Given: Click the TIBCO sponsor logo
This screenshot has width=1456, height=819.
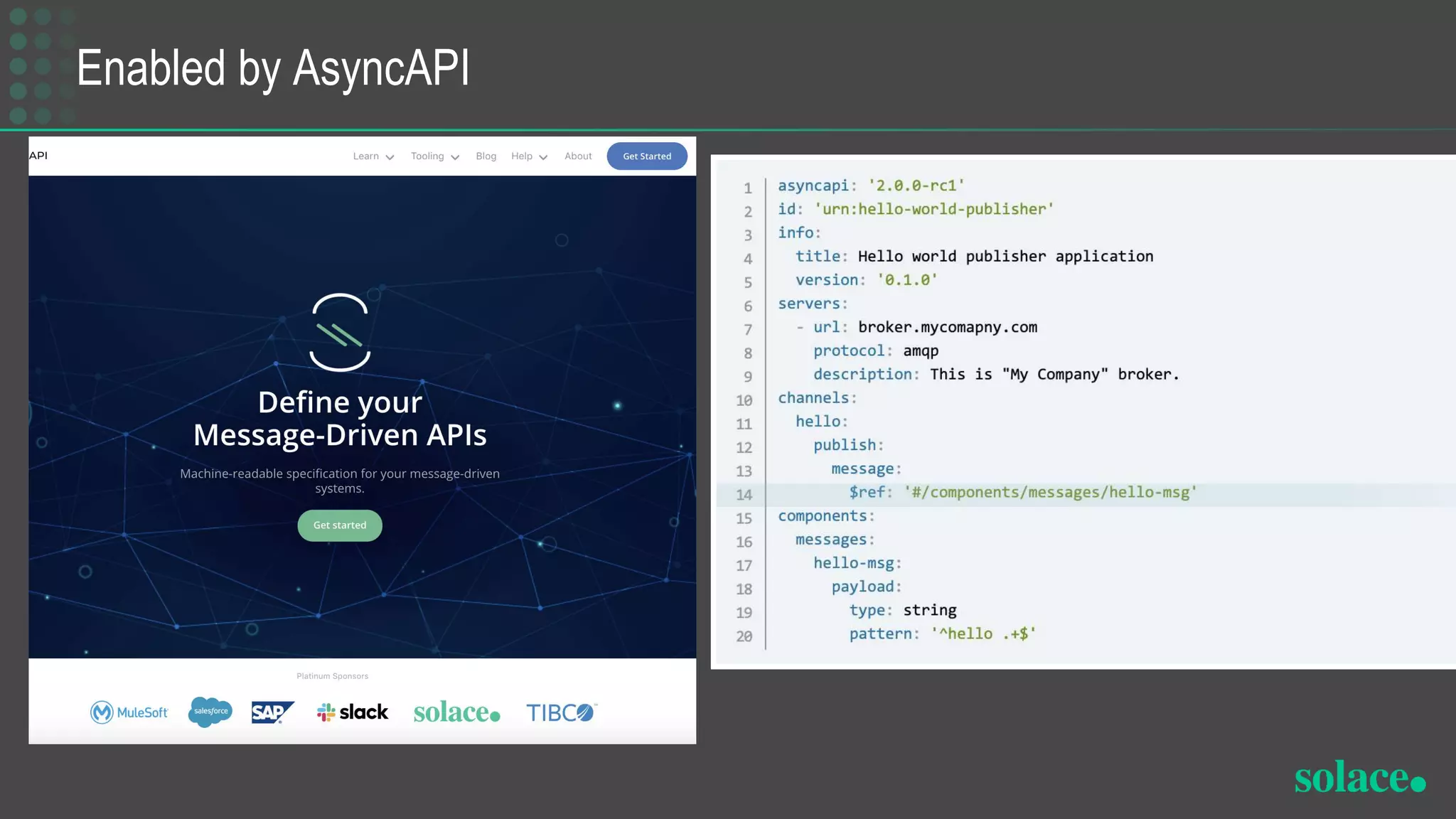Looking at the screenshot, I should (561, 712).
